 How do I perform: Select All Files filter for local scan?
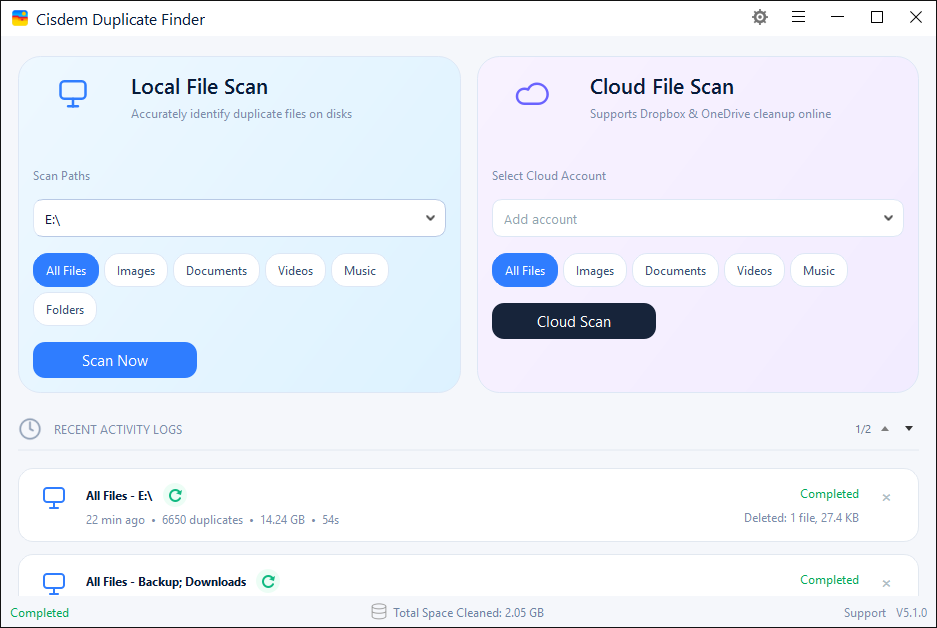tap(66, 270)
